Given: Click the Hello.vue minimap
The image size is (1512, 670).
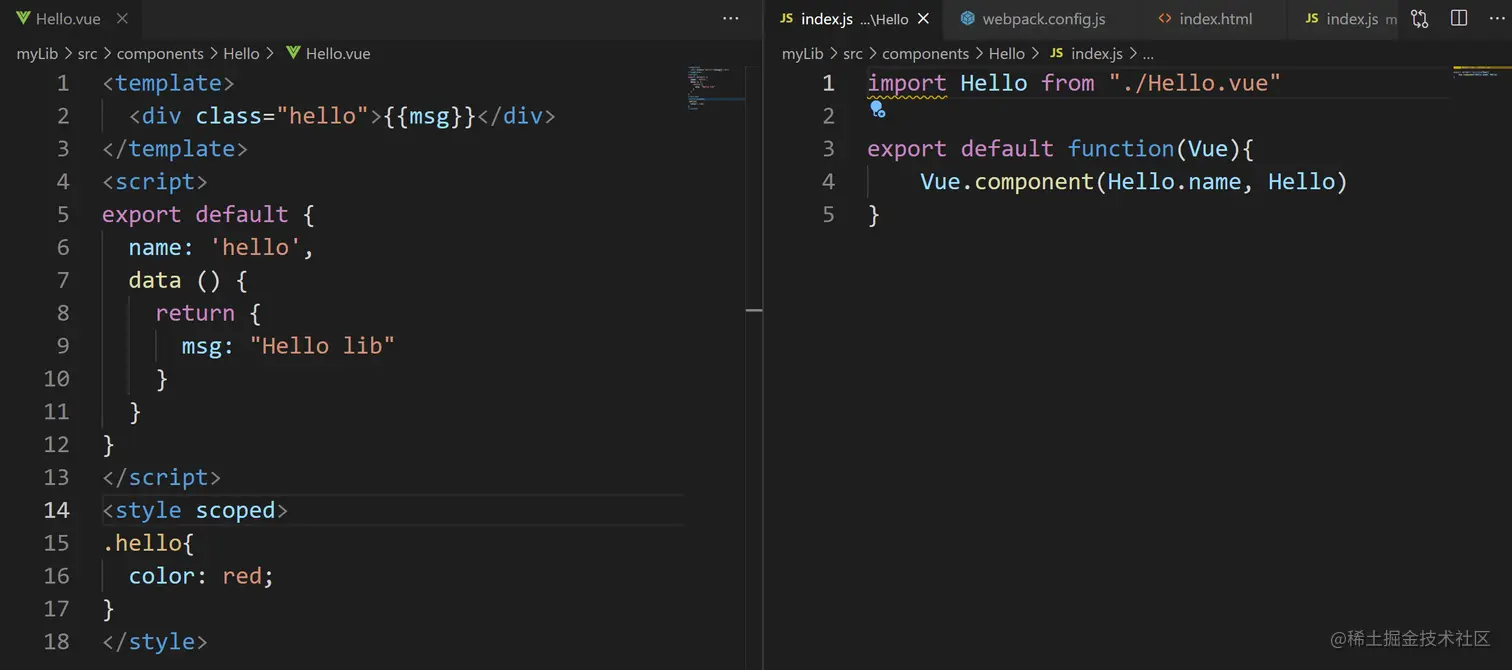Looking at the screenshot, I should (716, 88).
